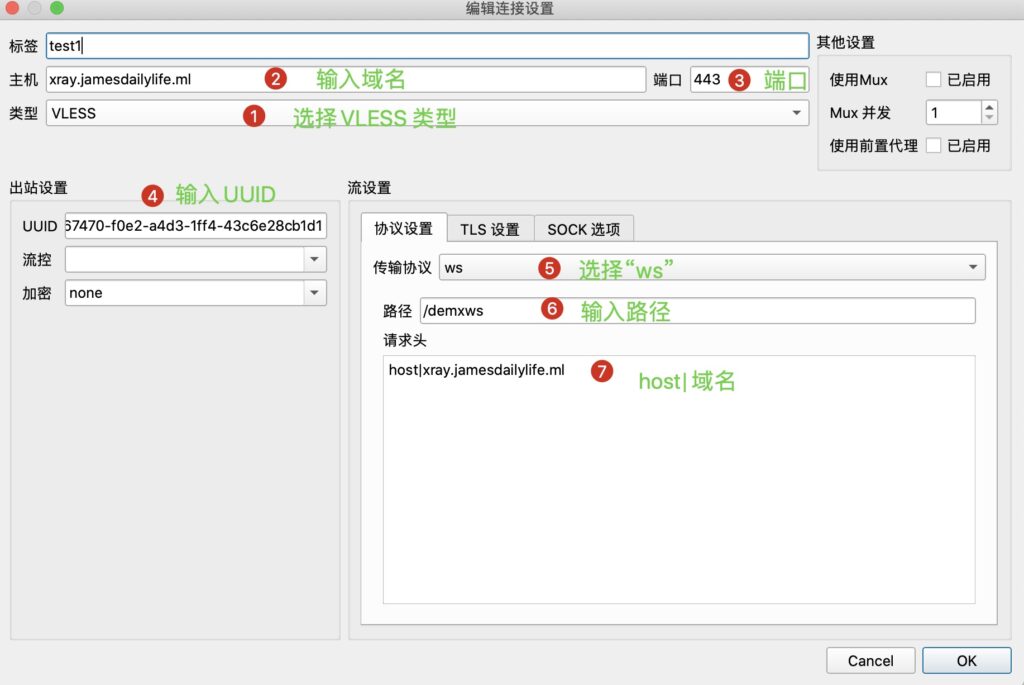Click the 路径 path input field
Image resolution: width=1024 pixels, height=685 pixels.
(697, 311)
